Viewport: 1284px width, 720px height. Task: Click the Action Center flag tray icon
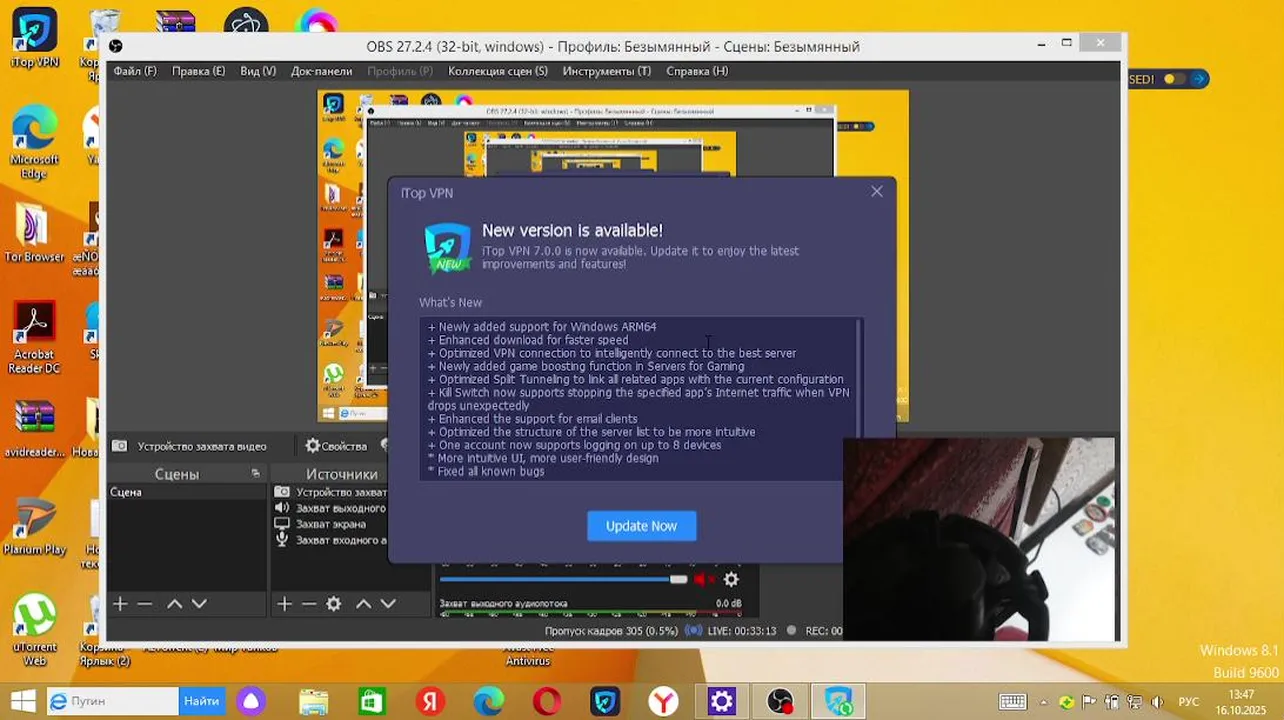1089,702
